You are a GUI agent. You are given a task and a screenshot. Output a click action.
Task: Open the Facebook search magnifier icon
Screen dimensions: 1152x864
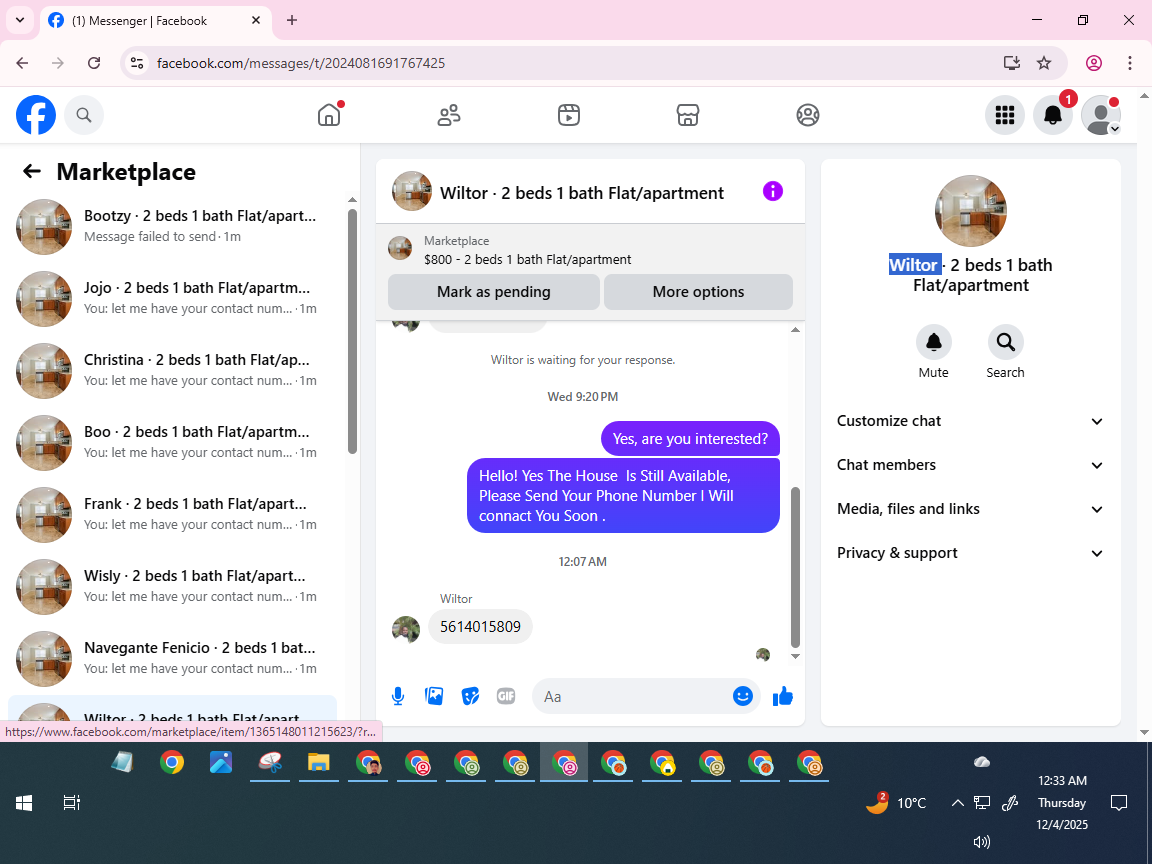(84, 115)
